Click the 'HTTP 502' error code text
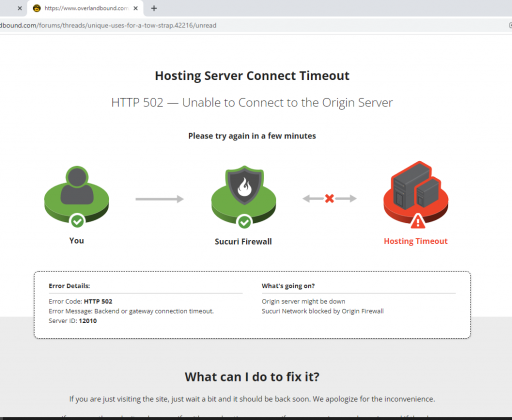Viewport: 512px width, 420px height. coord(98,301)
